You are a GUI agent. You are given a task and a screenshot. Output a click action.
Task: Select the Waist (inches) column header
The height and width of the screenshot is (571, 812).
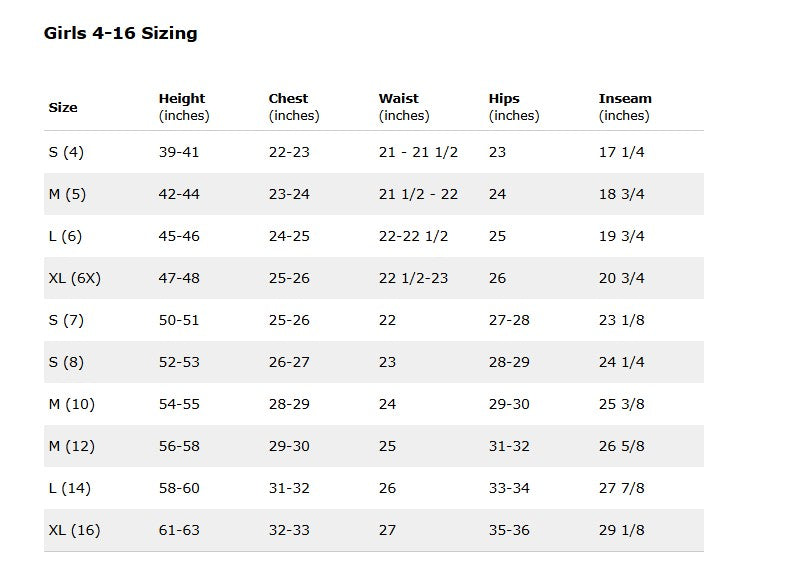click(x=403, y=107)
